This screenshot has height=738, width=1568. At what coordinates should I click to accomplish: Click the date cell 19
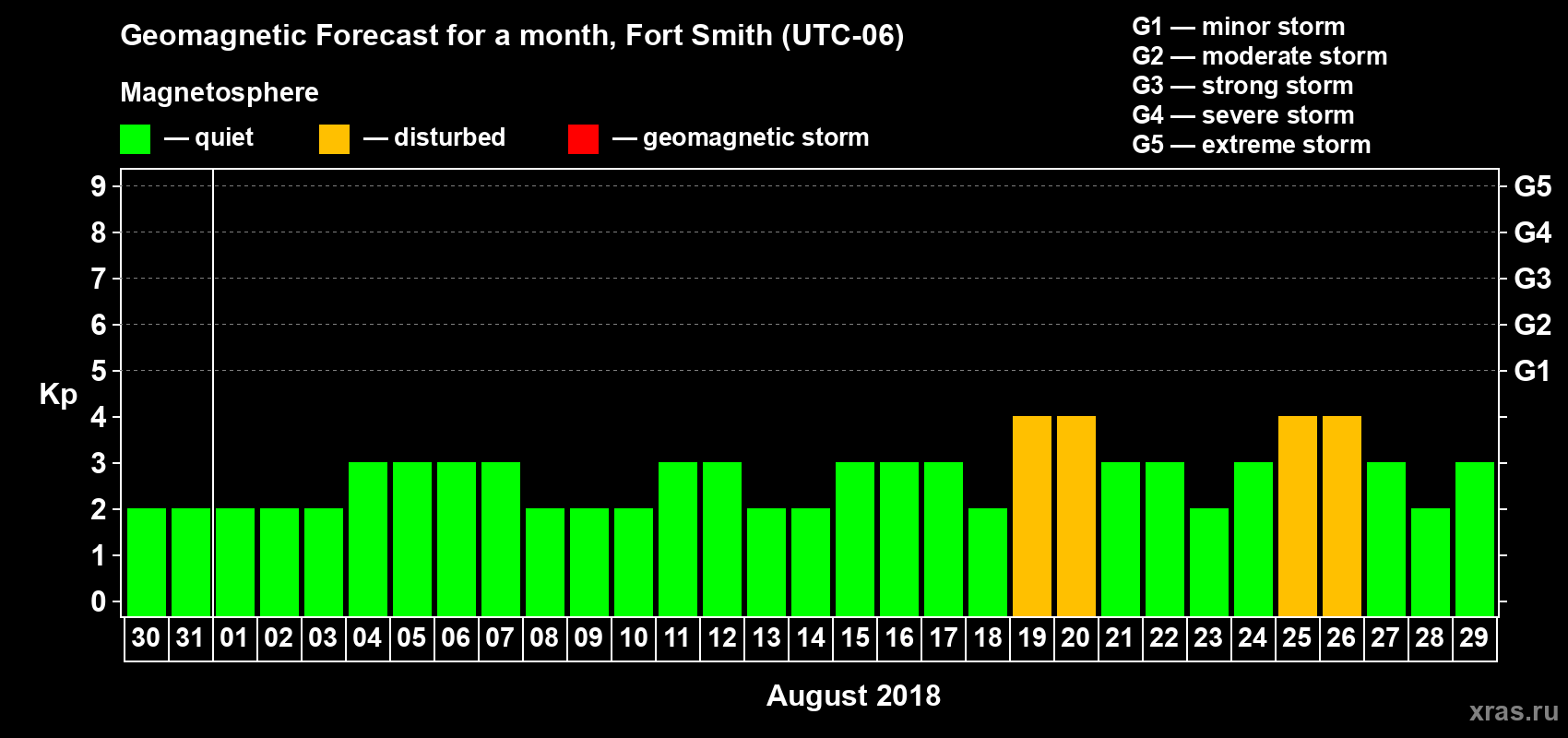coord(1031,638)
